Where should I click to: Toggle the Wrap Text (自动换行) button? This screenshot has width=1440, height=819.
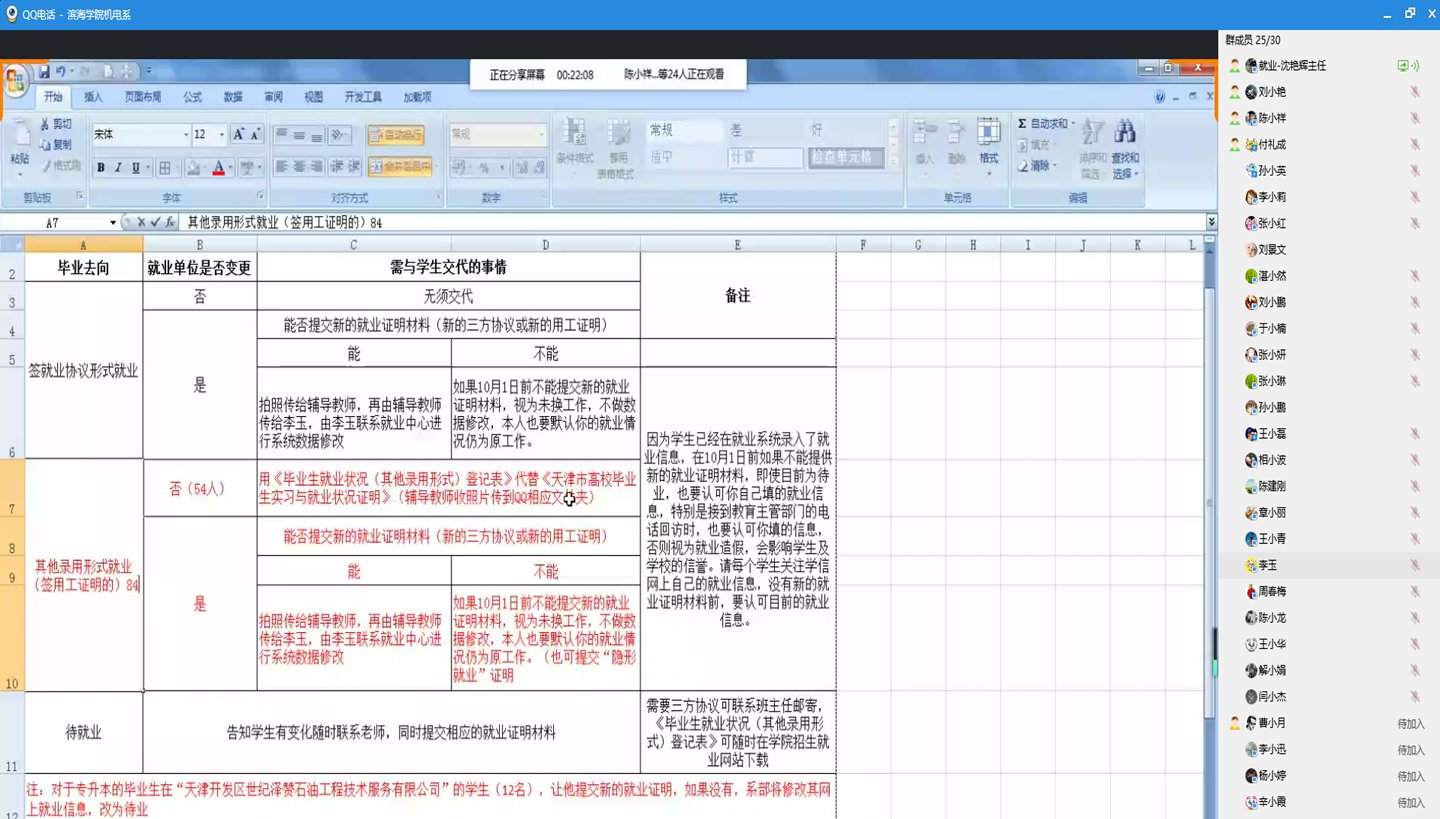396,135
